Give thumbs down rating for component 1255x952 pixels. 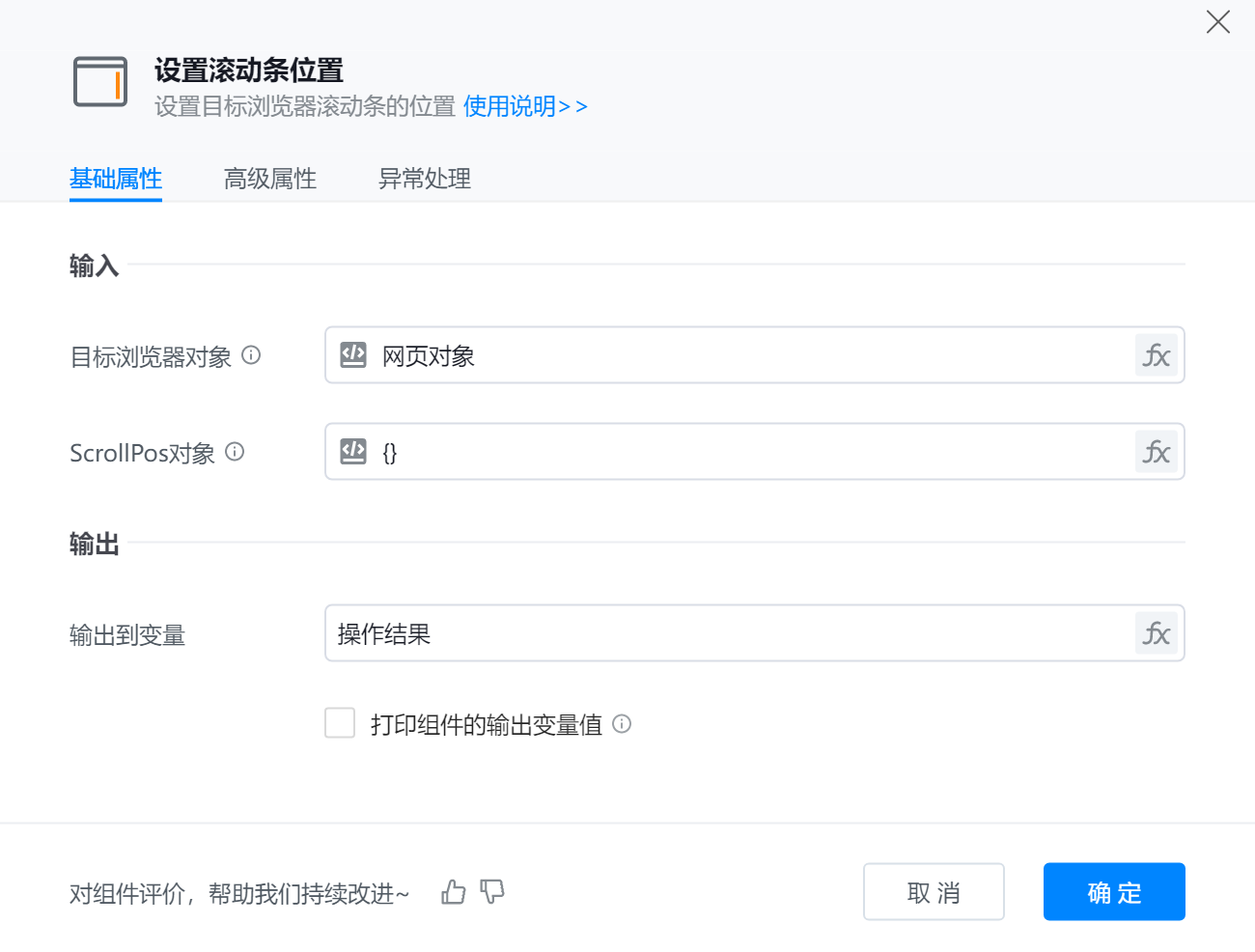coord(492,892)
